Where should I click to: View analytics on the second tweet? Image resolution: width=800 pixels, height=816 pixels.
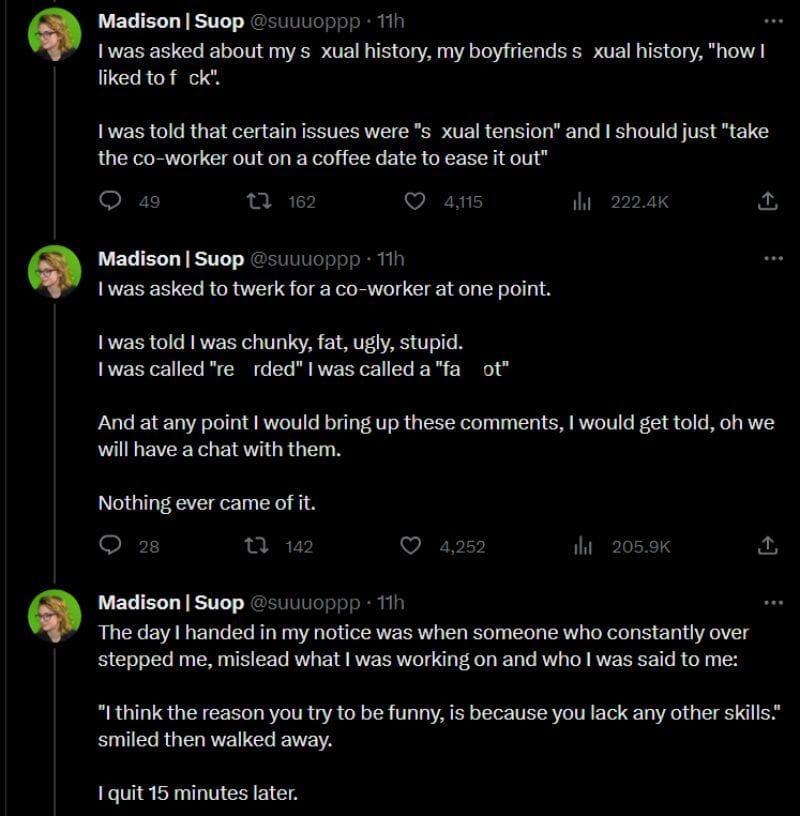click(580, 546)
